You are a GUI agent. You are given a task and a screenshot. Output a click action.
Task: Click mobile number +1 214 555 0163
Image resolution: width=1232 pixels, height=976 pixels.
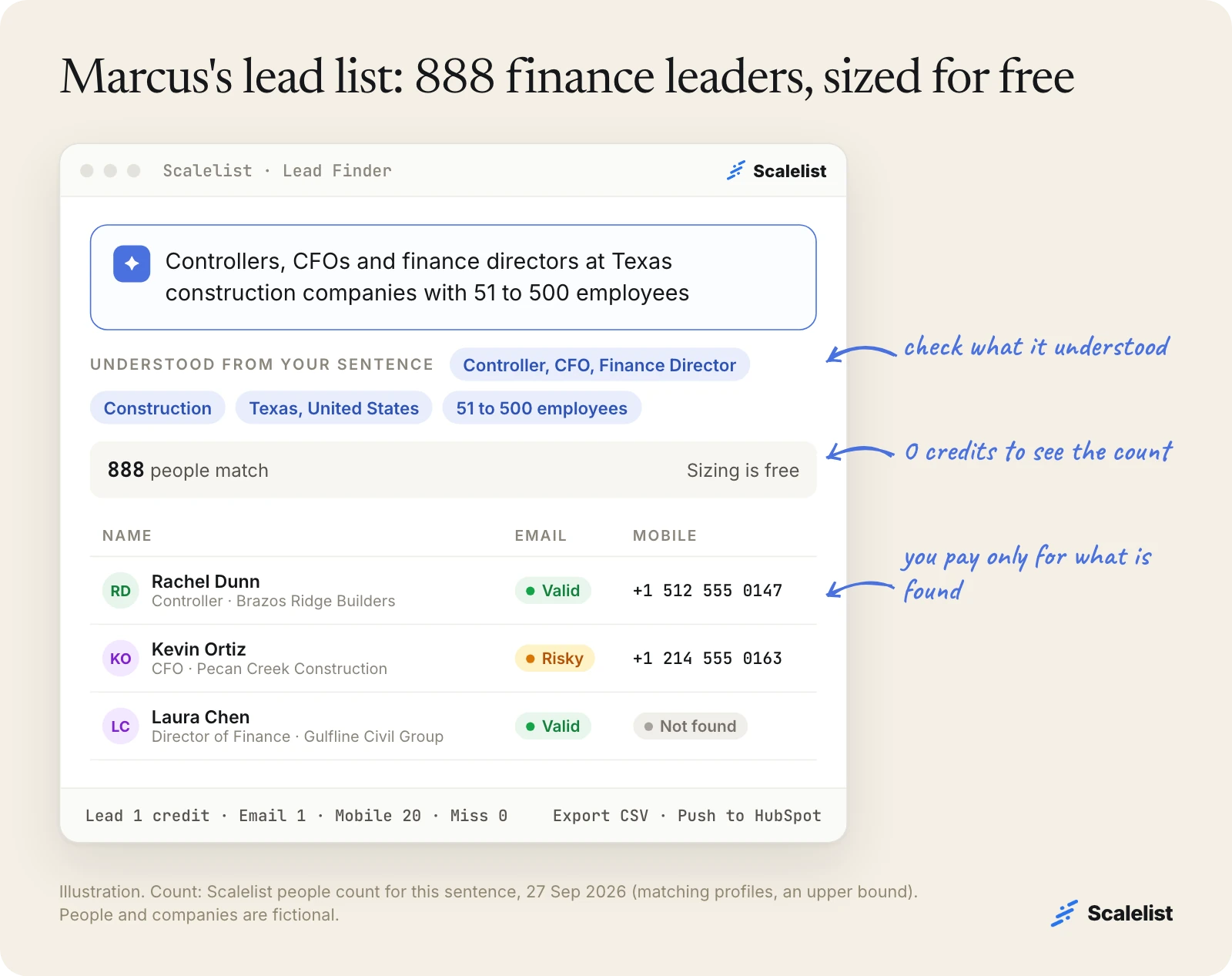point(707,659)
